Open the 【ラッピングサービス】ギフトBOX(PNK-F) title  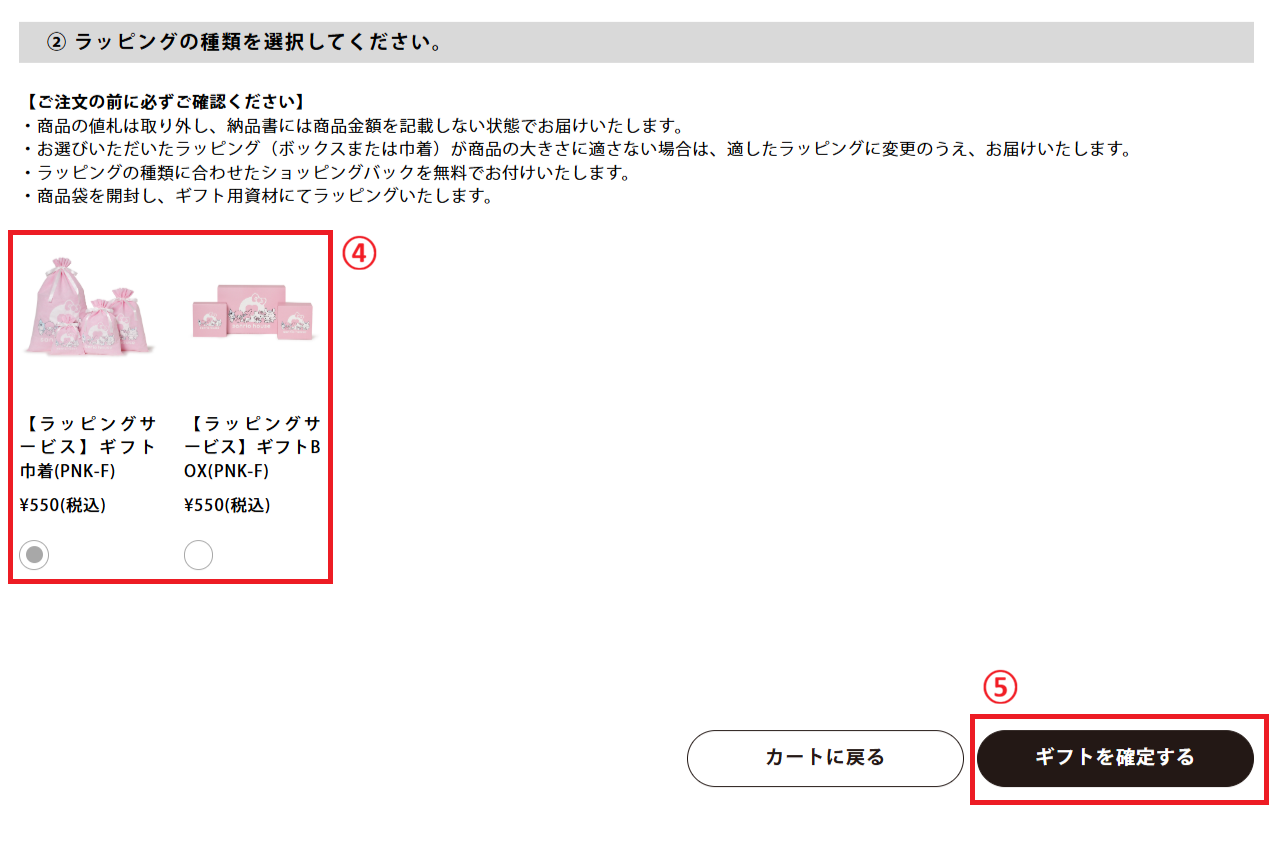[x=253, y=447]
